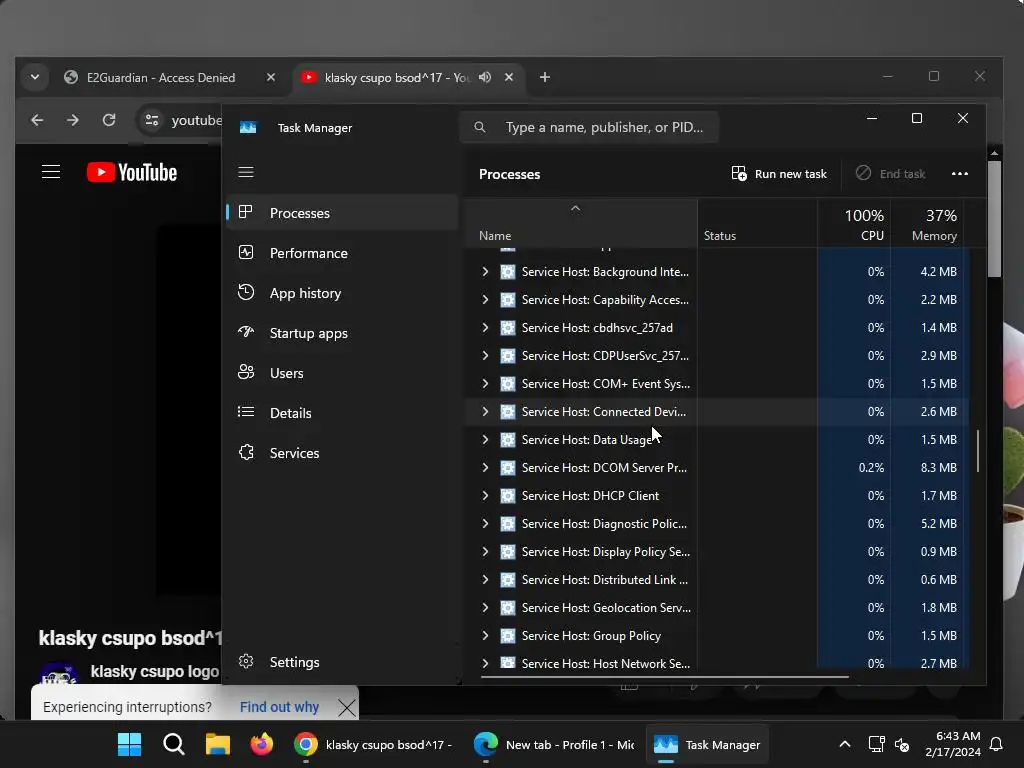The width and height of the screenshot is (1024, 768).
Task: Click the Users people icon
Action: (x=246, y=372)
